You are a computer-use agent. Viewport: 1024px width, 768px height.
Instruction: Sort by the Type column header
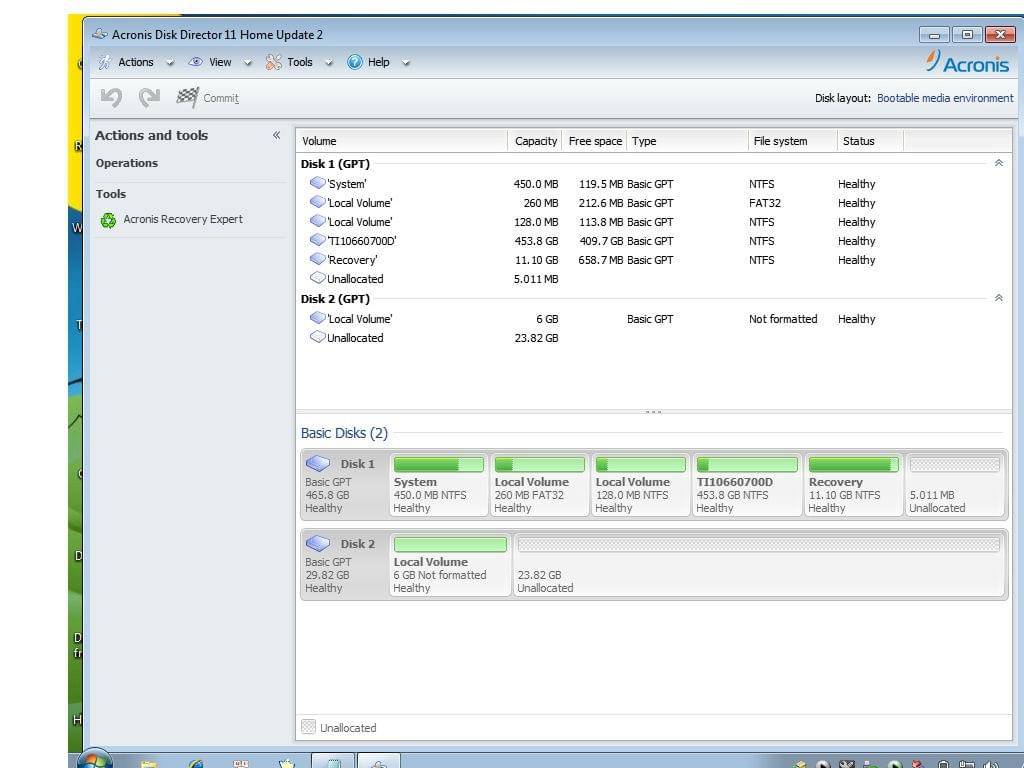(x=688, y=141)
